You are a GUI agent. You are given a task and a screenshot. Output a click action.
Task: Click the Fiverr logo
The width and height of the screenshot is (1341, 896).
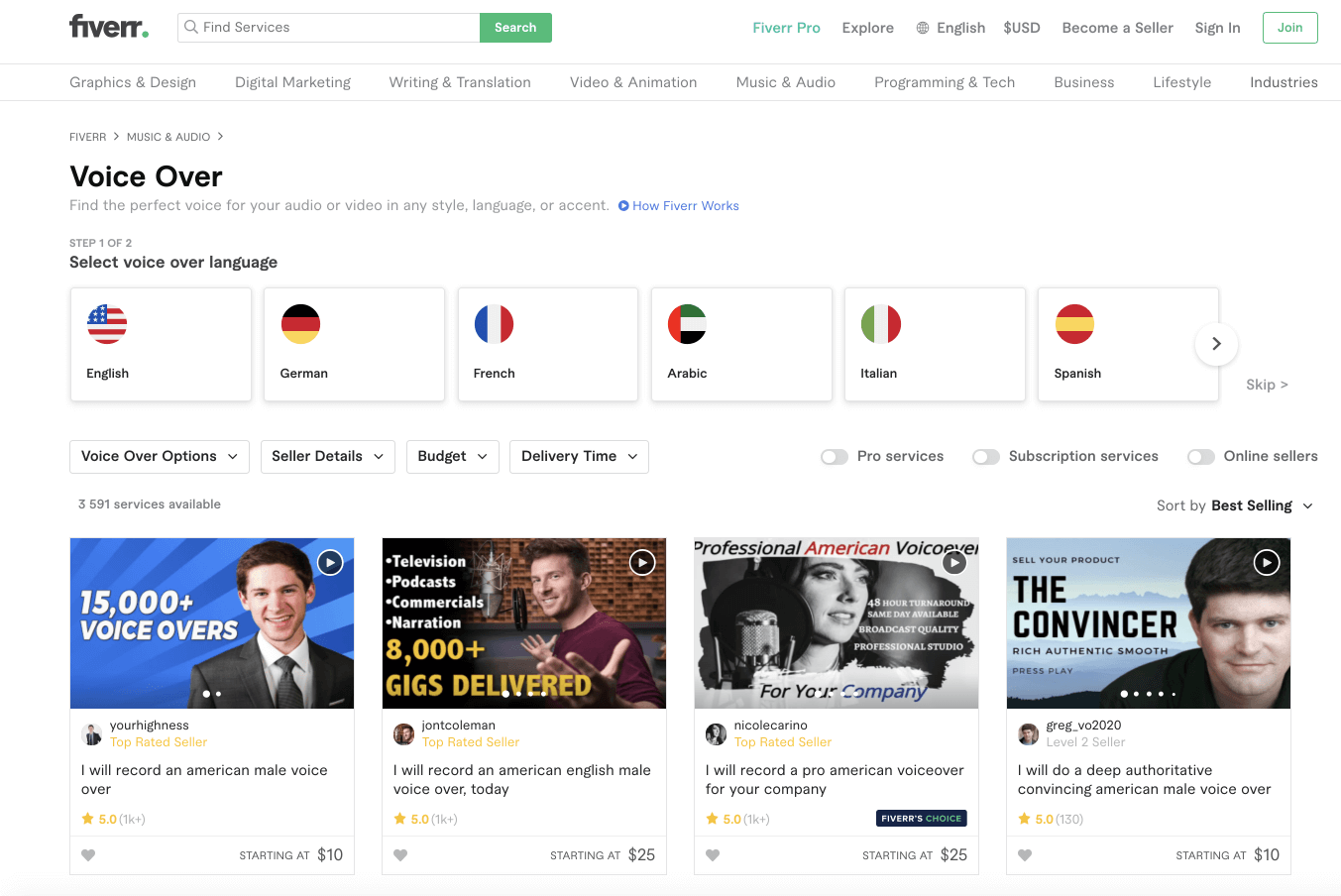tap(109, 27)
